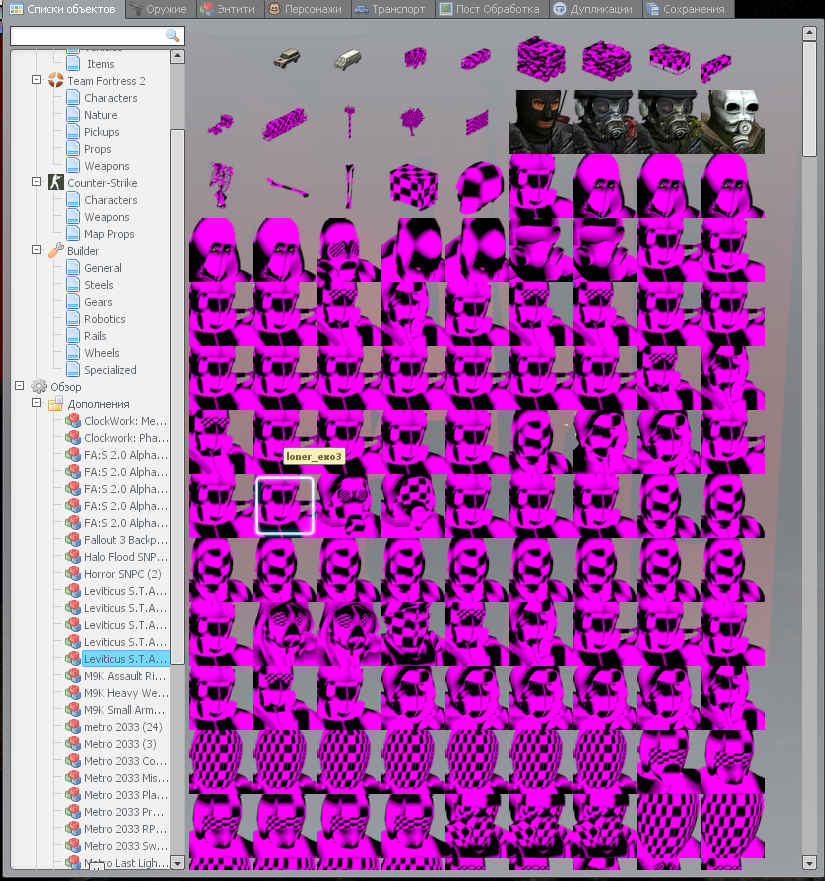Click the car icon on Транспорт tab
This screenshot has width=825, height=881.
pyautogui.click(x=361, y=9)
